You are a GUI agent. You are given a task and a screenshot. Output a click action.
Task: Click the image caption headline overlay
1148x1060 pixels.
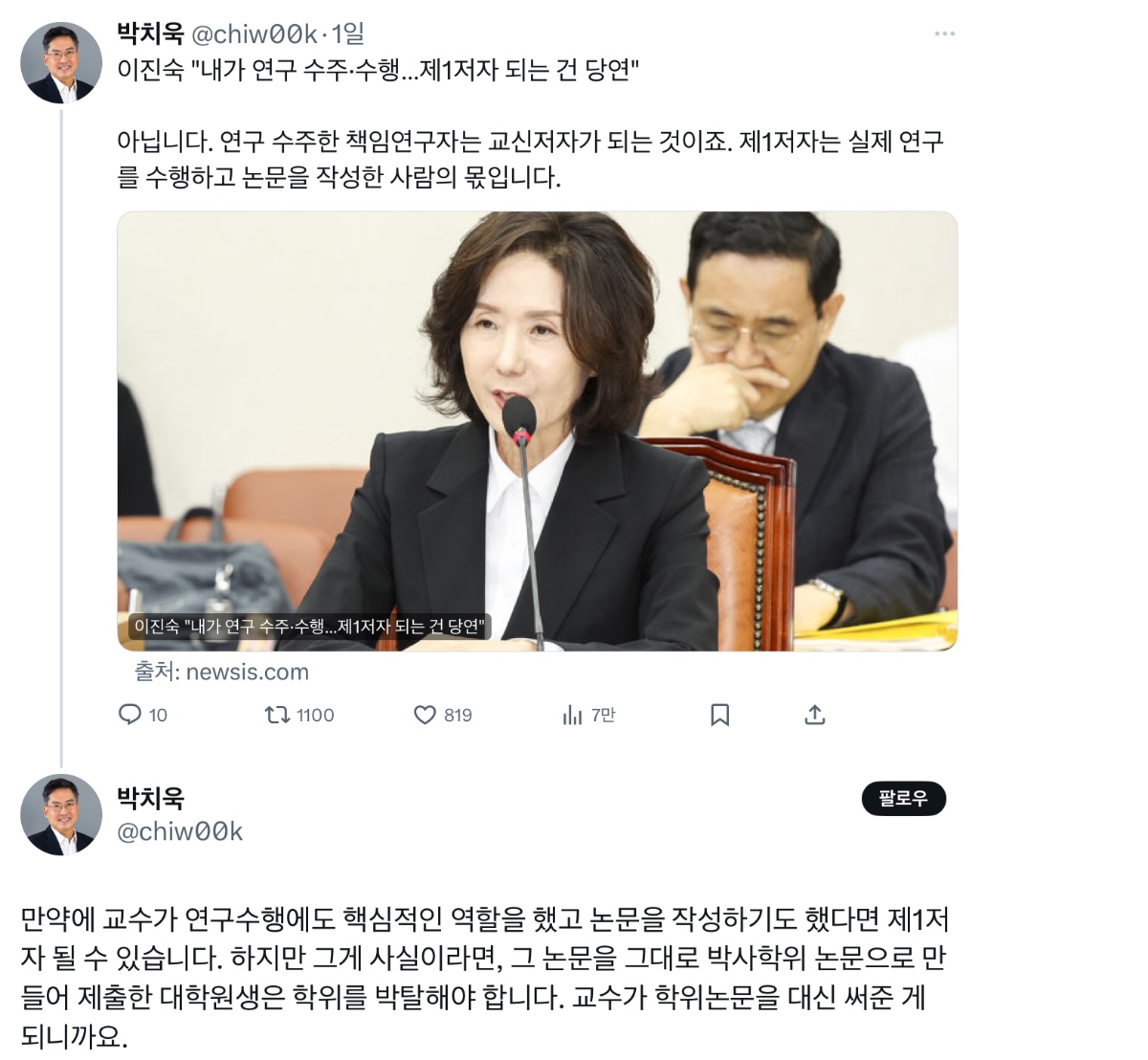pyautogui.click(x=310, y=627)
